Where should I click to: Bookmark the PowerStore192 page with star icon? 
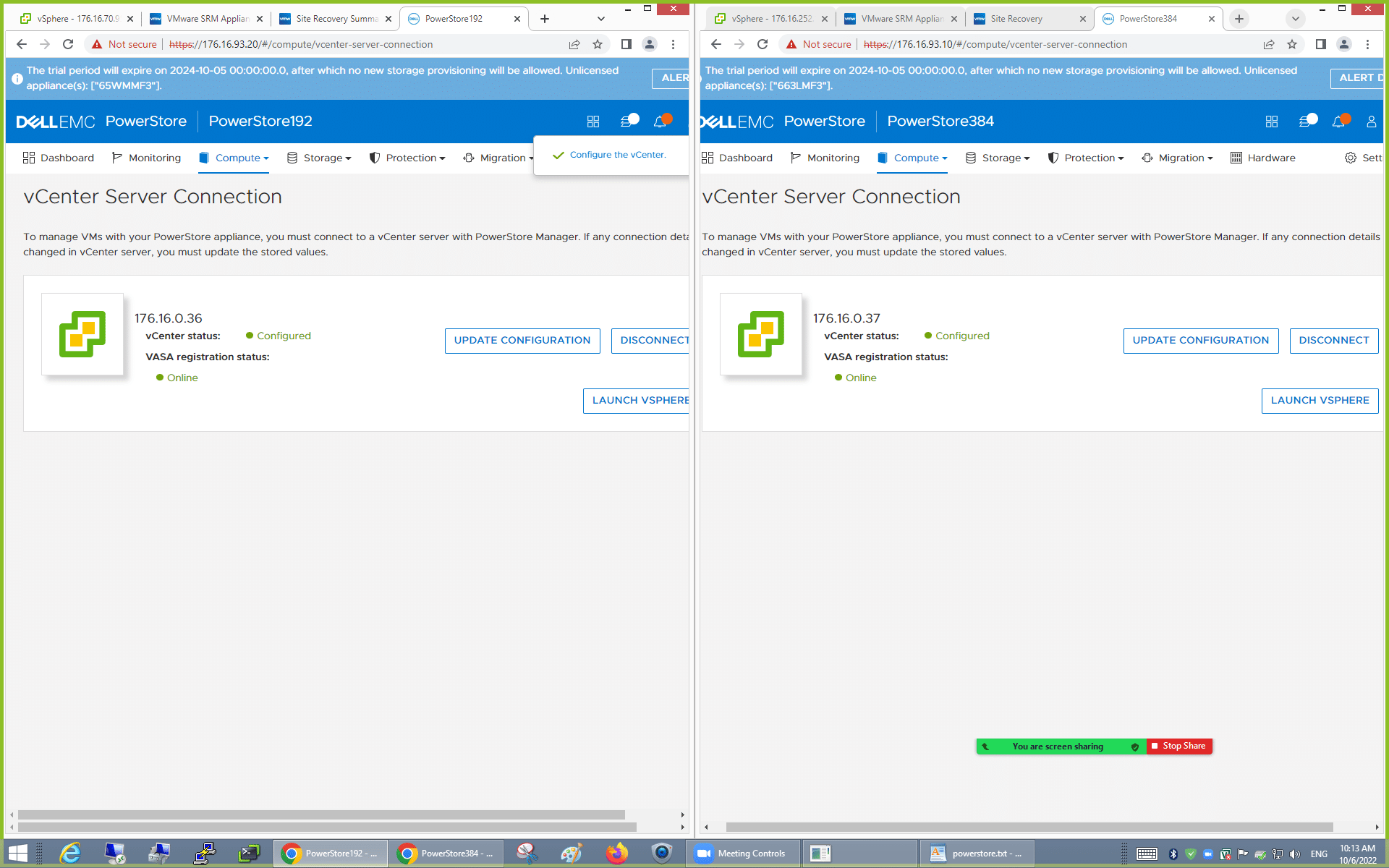coord(598,44)
